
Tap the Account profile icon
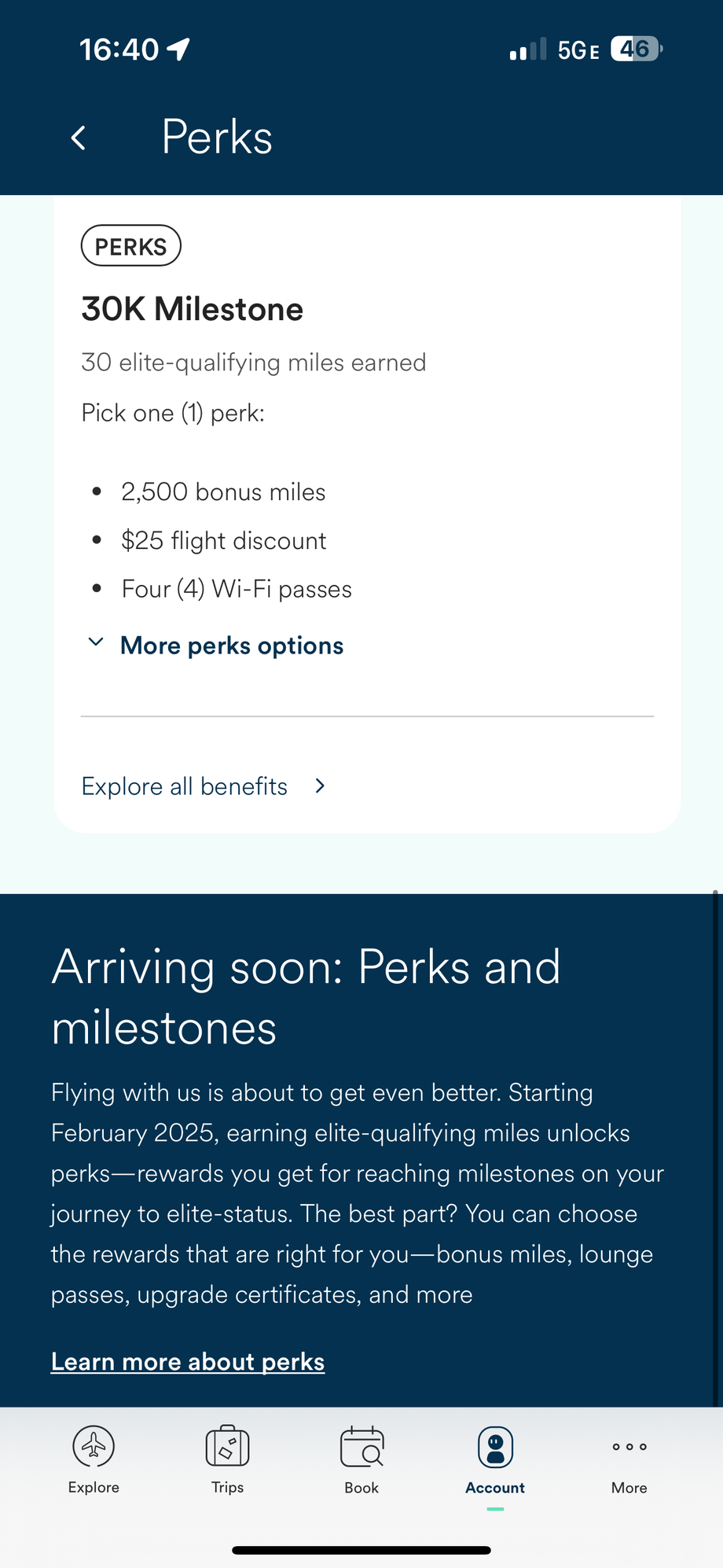point(495,1448)
